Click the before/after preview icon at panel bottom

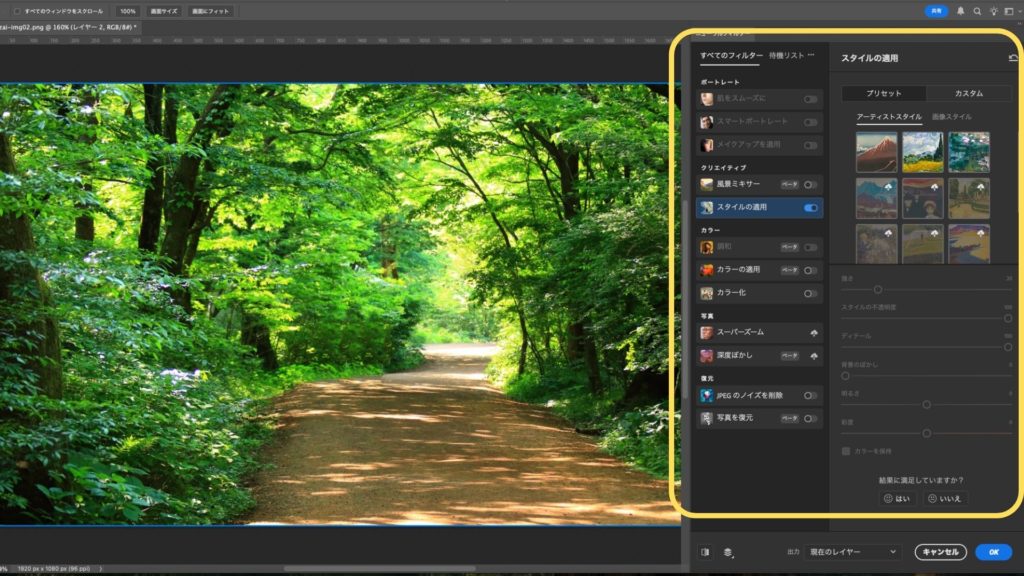point(706,552)
